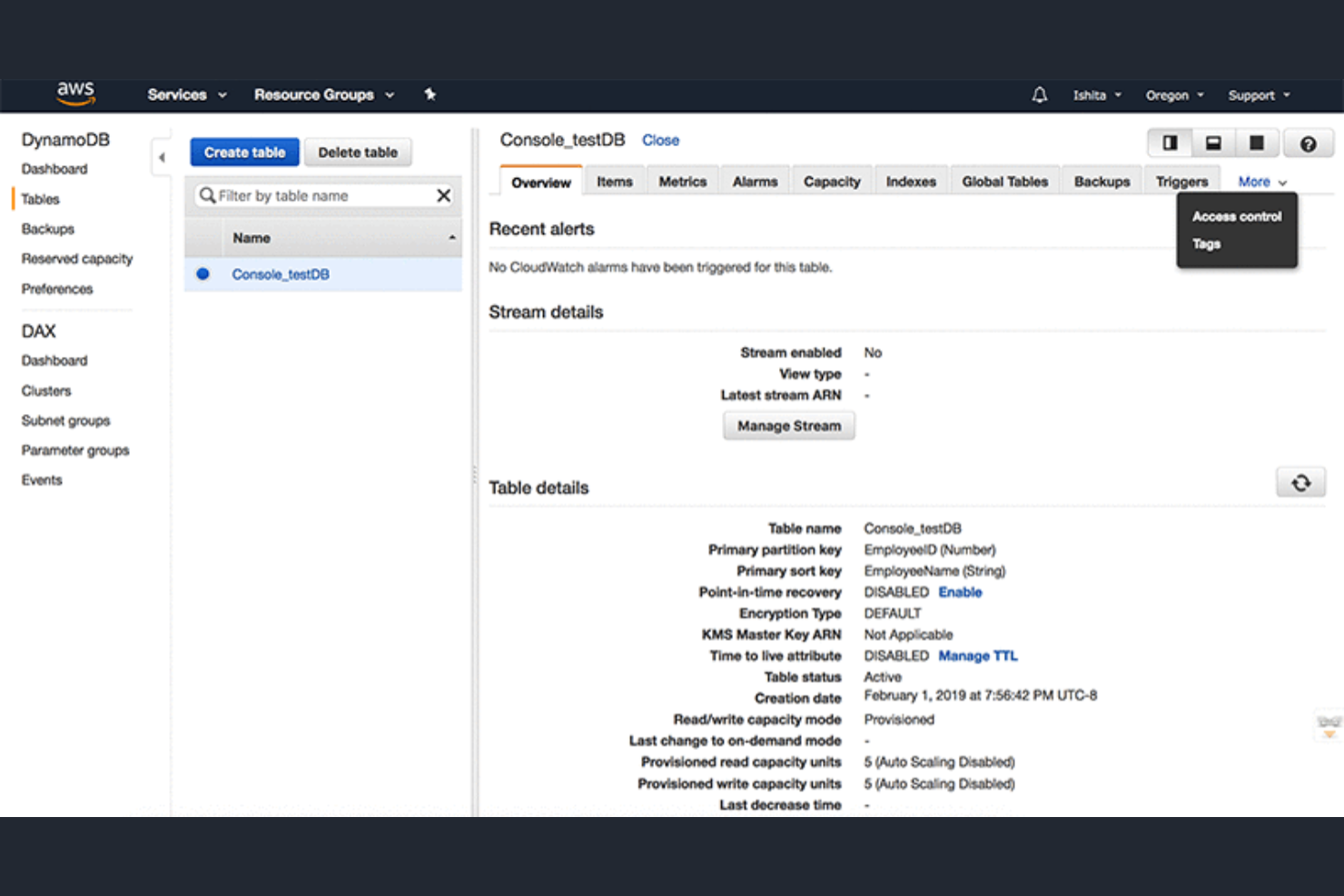
Task: Open the Oregon region dropdown
Action: [x=1174, y=95]
